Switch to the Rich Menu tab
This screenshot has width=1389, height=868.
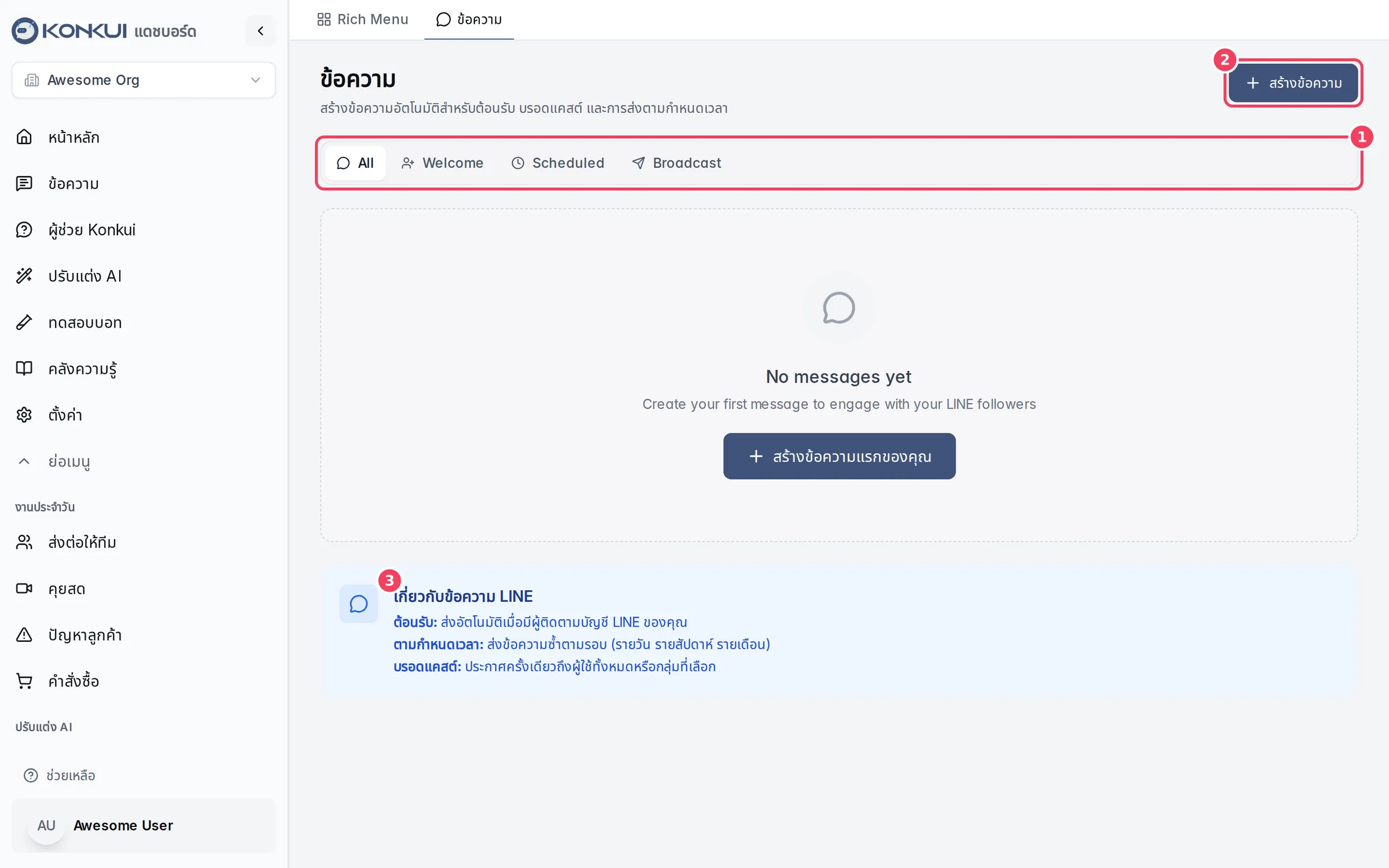(363, 20)
